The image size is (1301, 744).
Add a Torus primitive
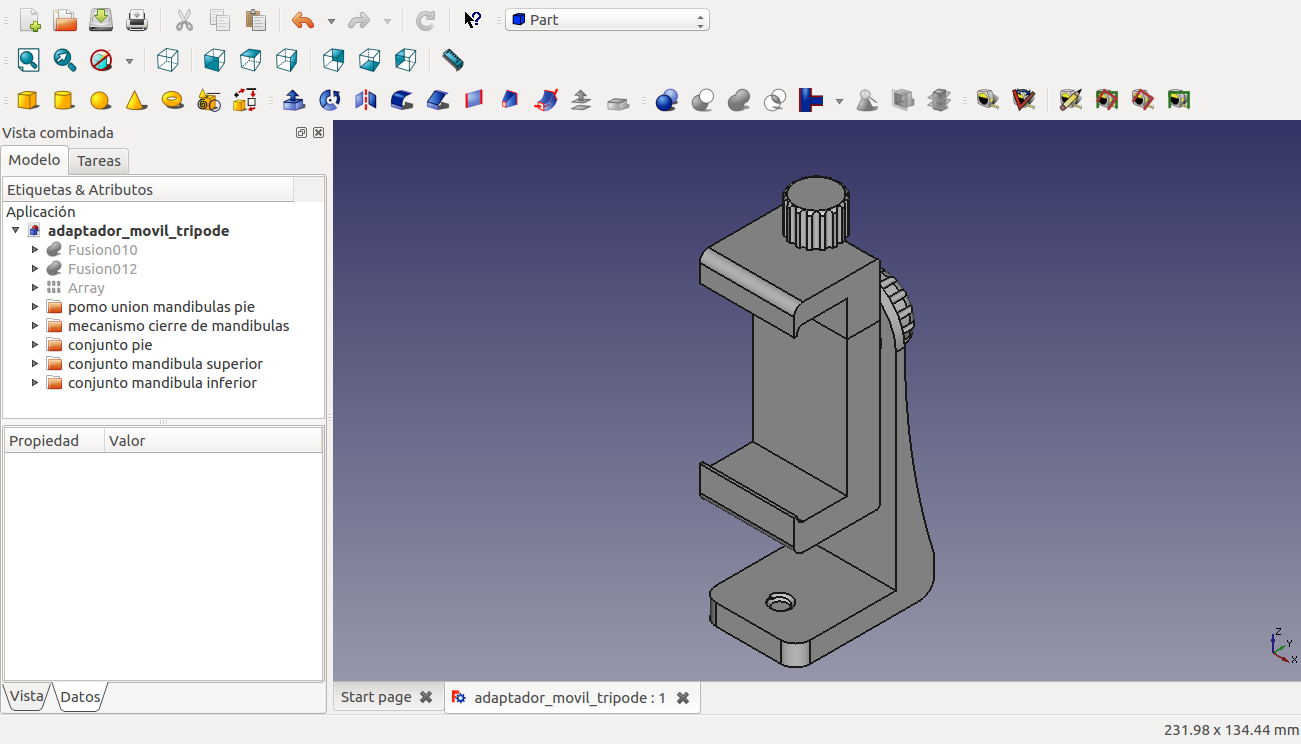coord(172,100)
